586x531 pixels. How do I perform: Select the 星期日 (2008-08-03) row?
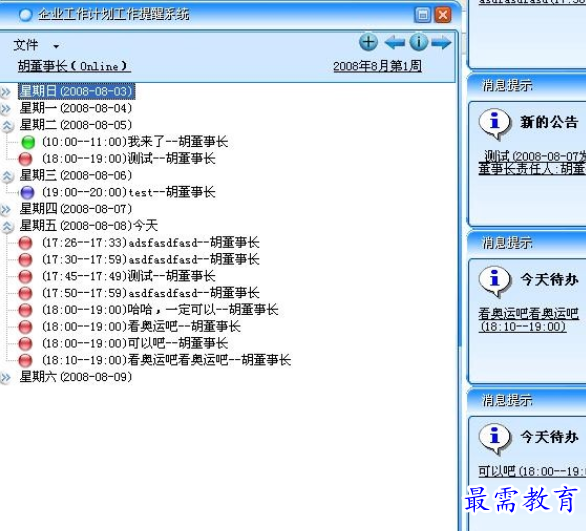click(76, 91)
